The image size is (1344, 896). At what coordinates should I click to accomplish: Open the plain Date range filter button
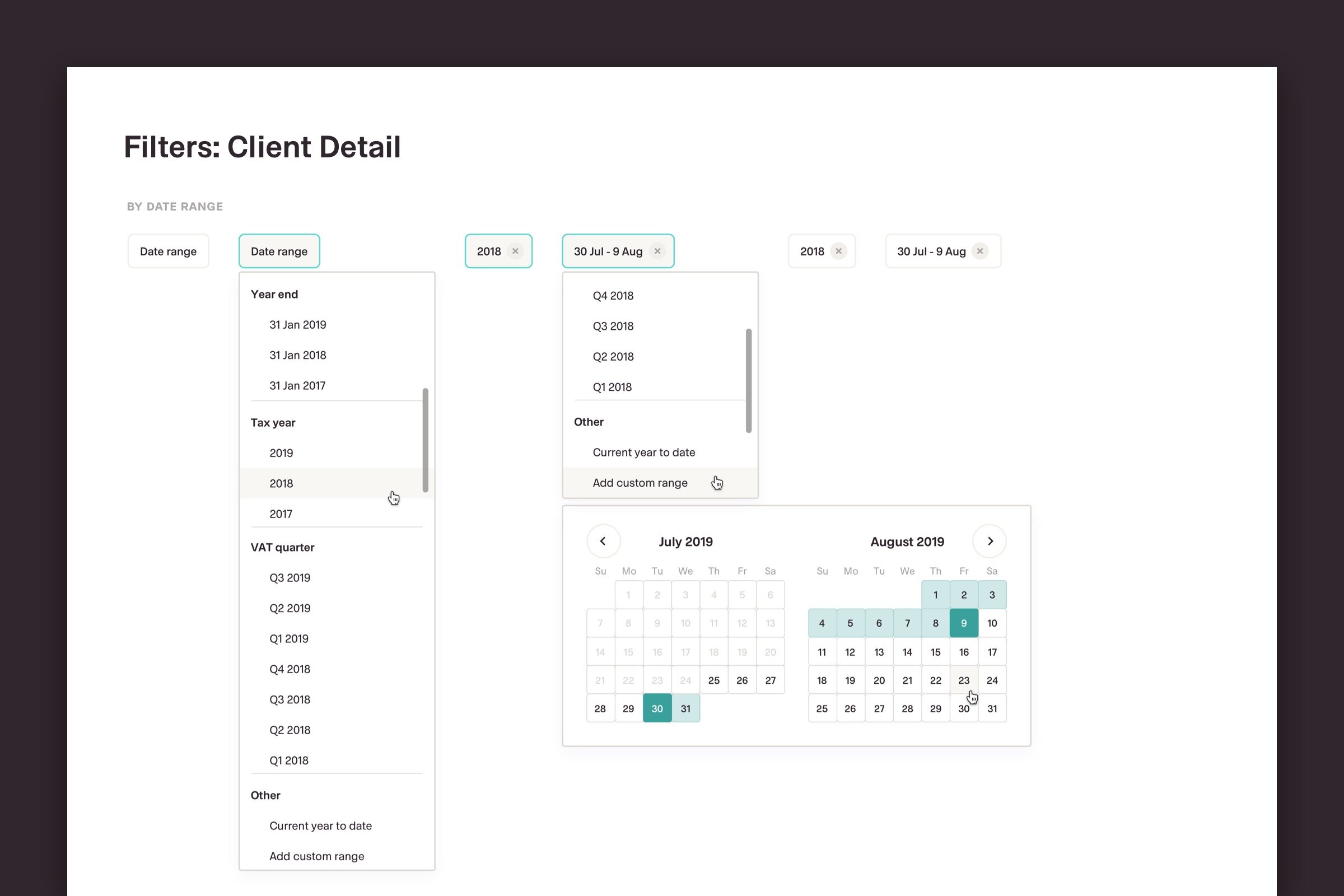[x=168, y=251]
